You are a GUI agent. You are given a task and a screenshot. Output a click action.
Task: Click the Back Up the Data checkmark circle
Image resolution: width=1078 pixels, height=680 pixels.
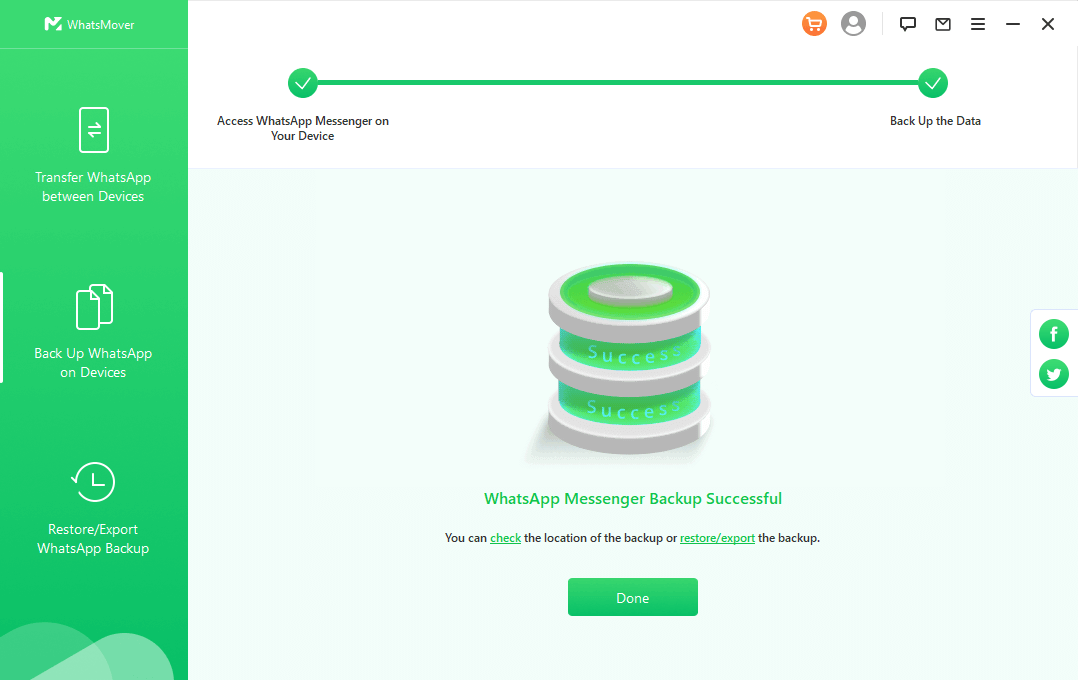[933, 83]
